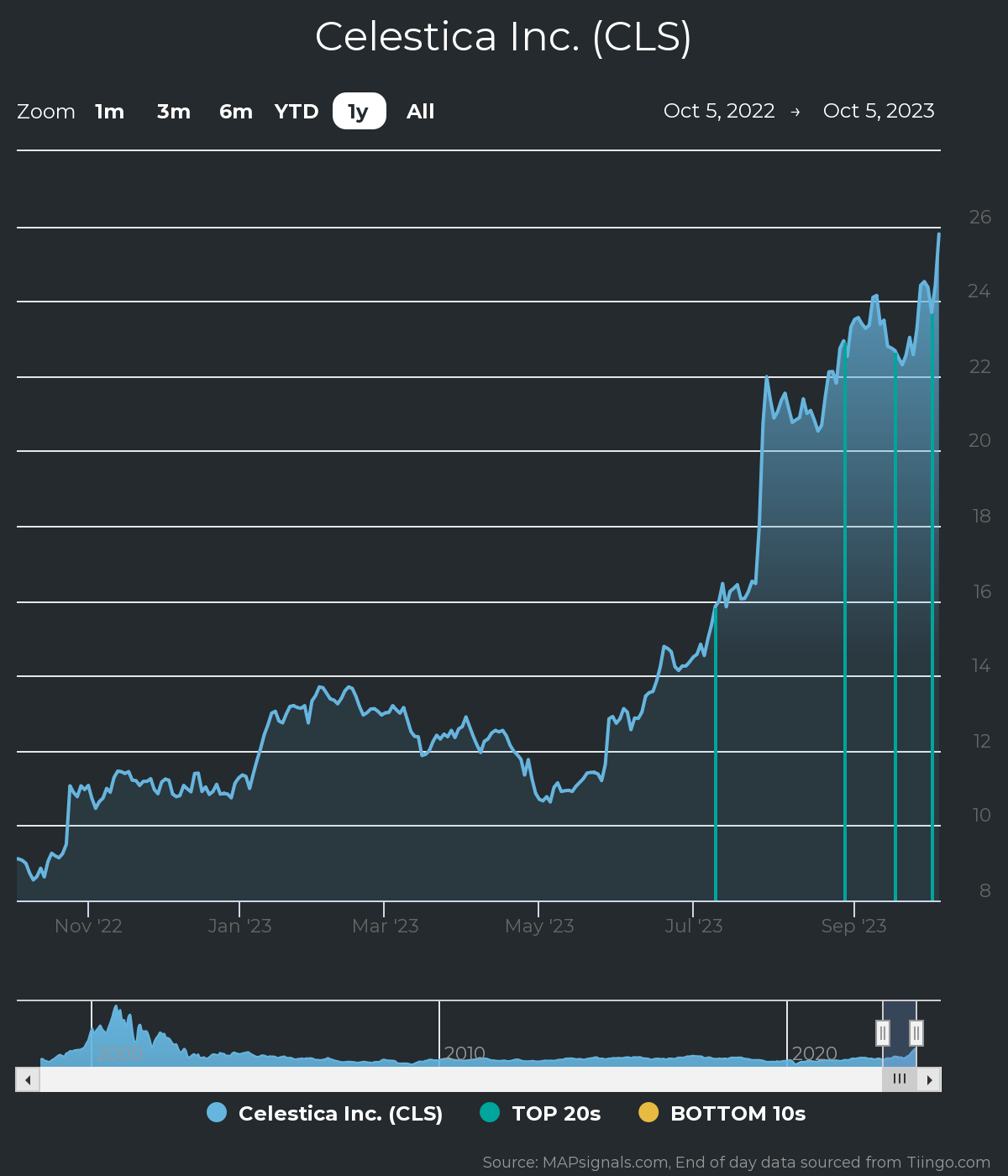Grab the left navigator range handle
This screenshot has height=1176, width=1008.
[883, 1032]
